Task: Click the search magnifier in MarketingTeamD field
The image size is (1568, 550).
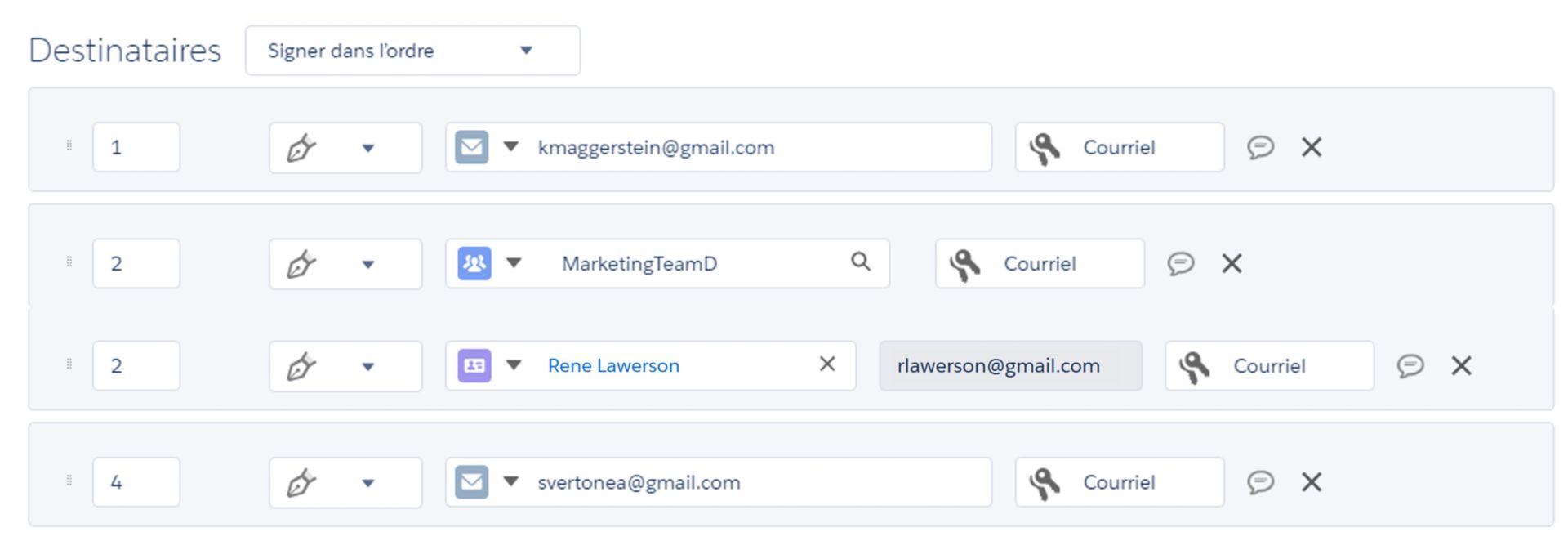Action: pos(861,262)
